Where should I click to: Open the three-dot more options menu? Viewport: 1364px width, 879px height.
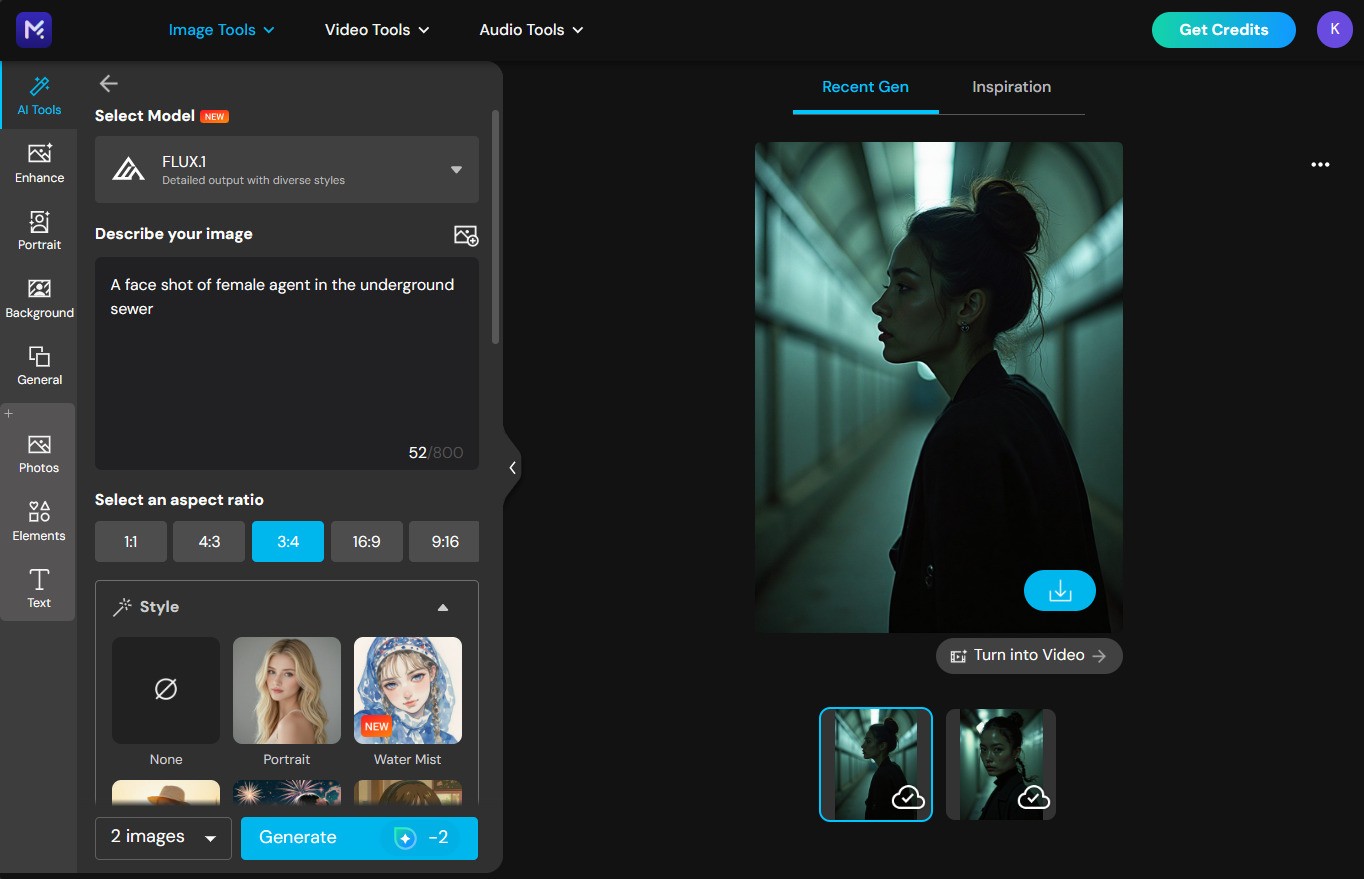pos(1320,165)
